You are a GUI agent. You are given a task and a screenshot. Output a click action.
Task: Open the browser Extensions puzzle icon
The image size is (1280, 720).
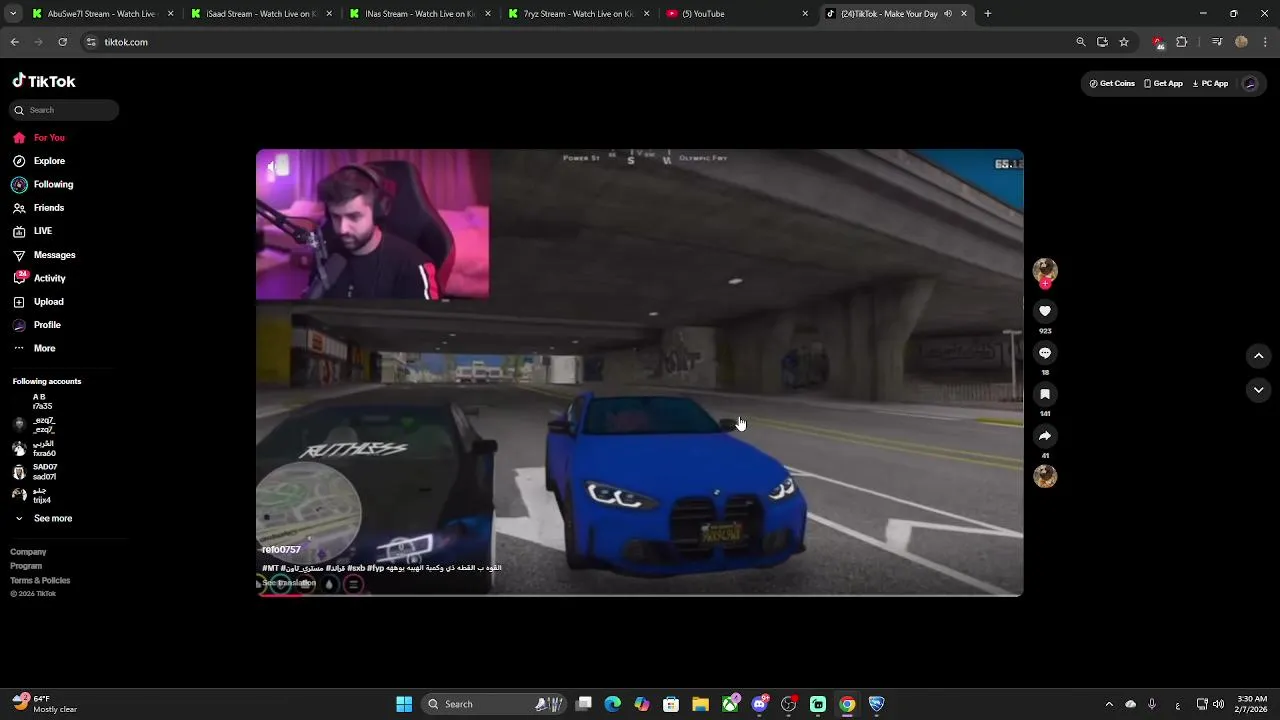coord(1182,42)
